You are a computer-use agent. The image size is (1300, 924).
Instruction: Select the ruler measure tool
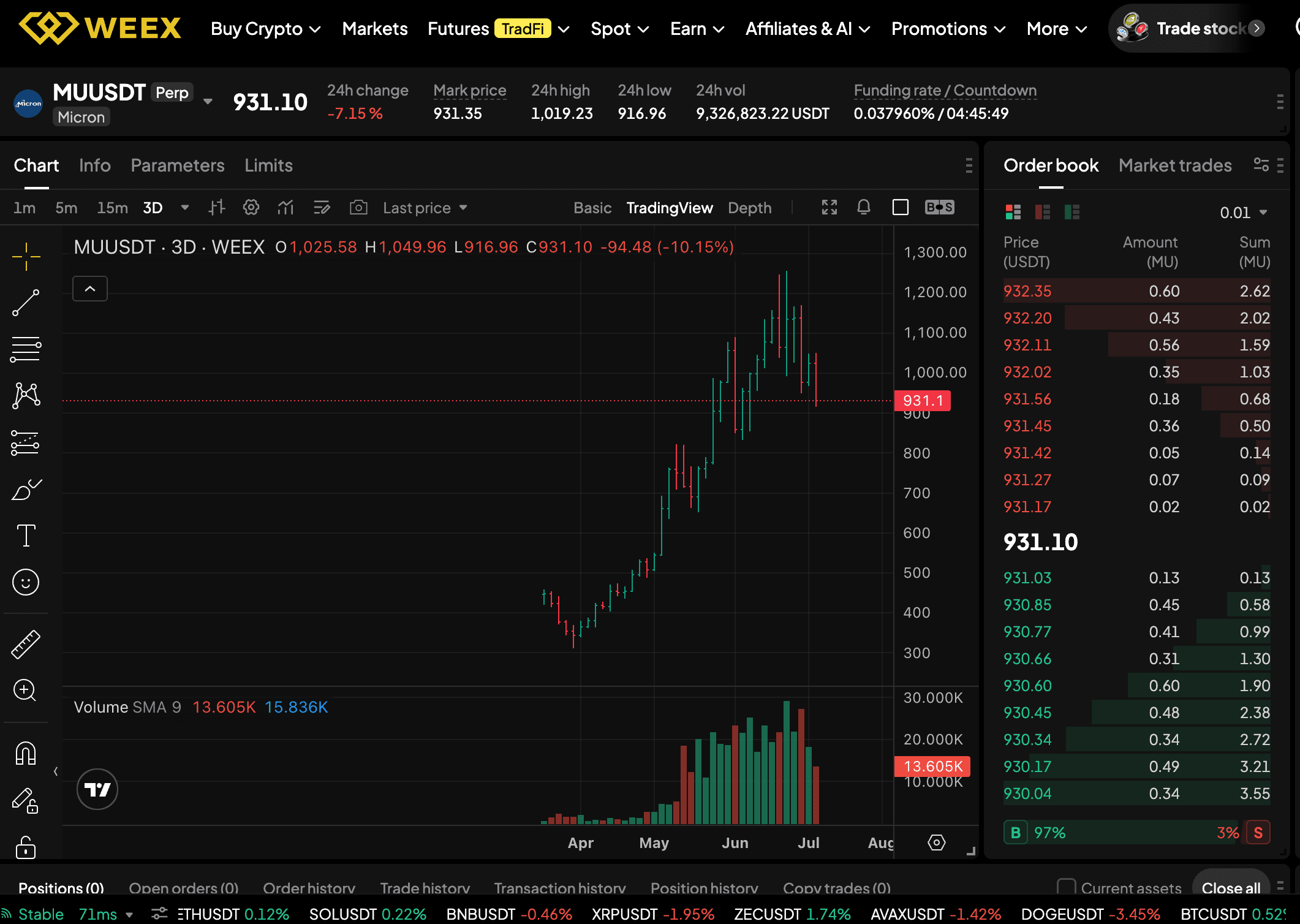click(x=26, y=645)
